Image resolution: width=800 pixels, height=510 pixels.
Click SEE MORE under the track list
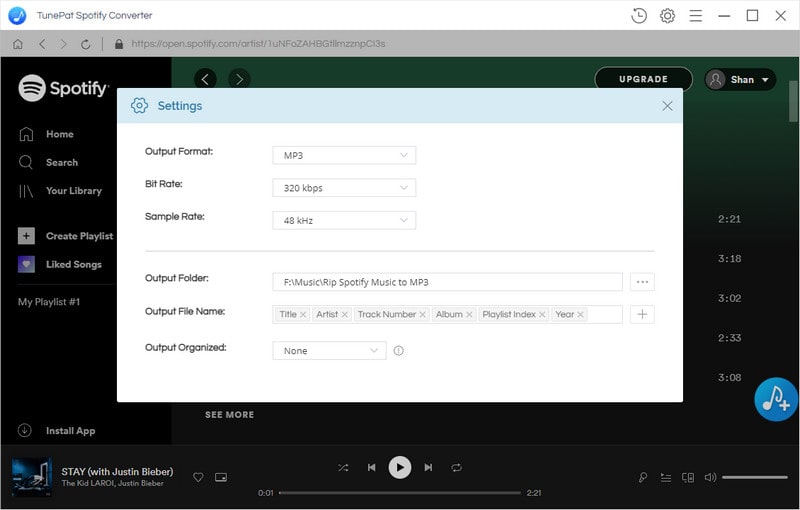point(230,415)
